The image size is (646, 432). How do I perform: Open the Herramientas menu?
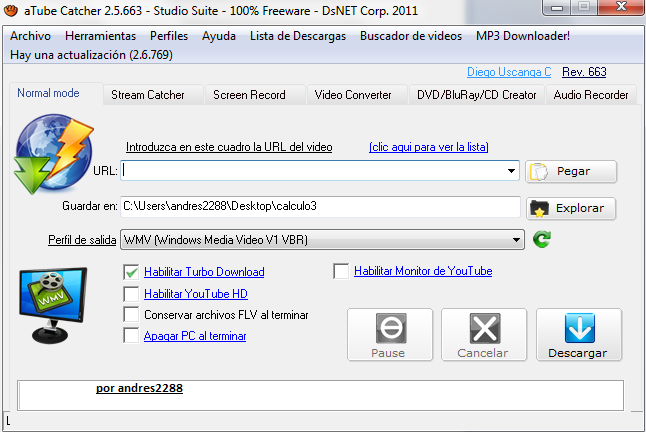(101, 36)
